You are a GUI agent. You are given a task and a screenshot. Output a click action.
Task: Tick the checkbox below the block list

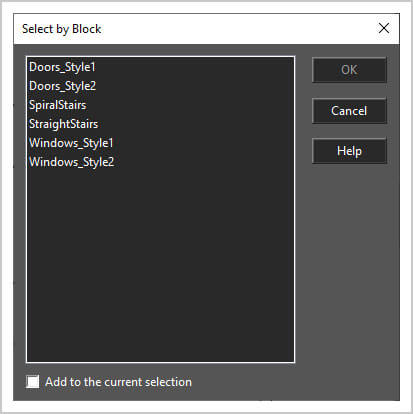(33, 382)
